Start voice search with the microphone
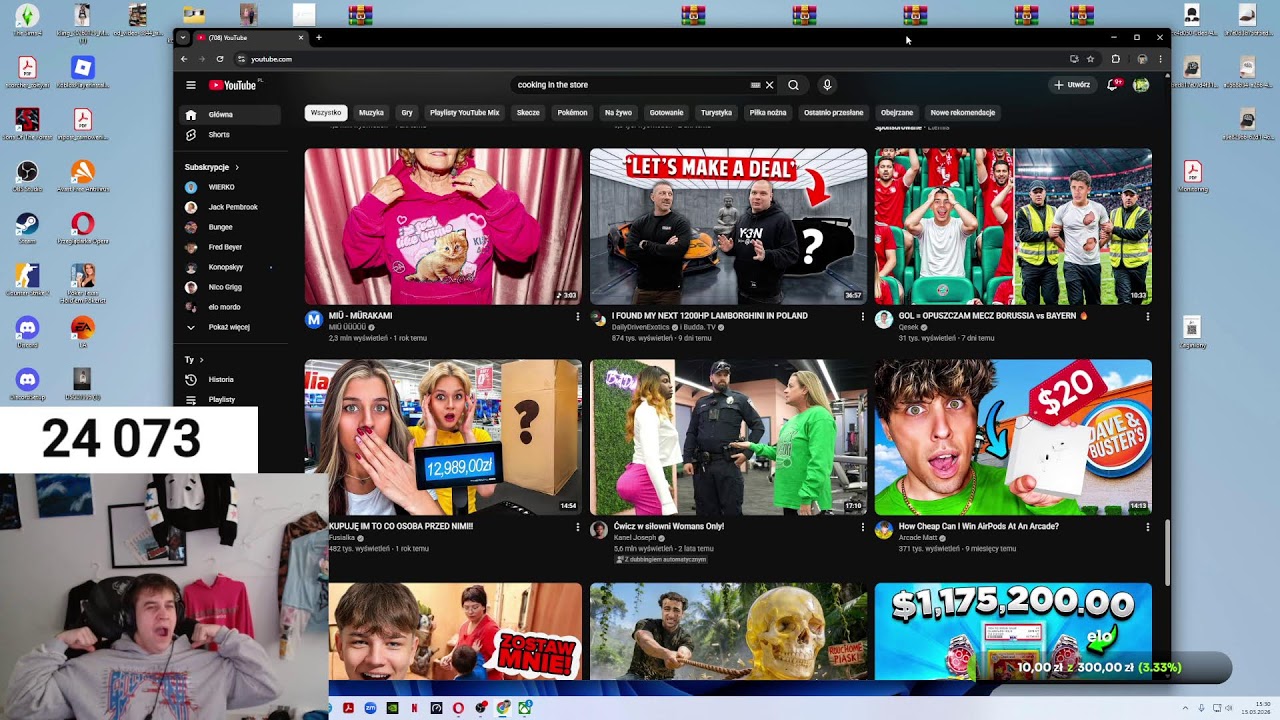 coord(827,85)
